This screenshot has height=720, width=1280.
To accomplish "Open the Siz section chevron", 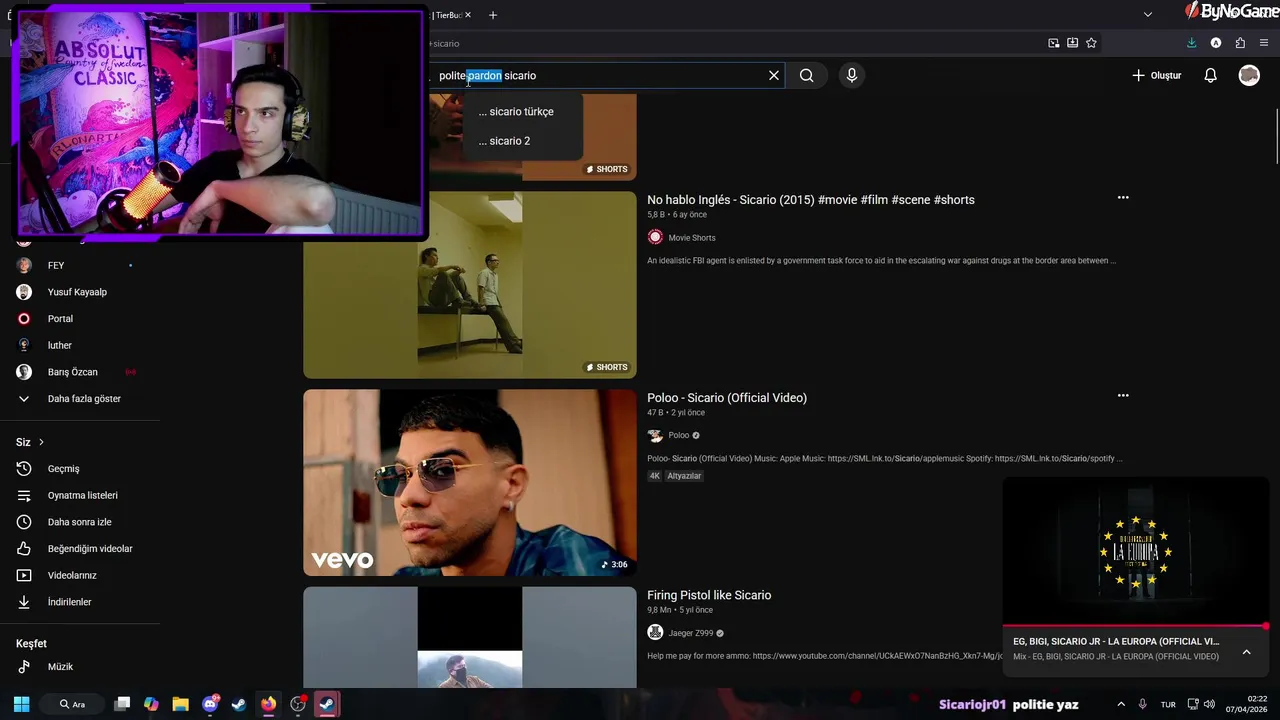I will coord(41,442).
